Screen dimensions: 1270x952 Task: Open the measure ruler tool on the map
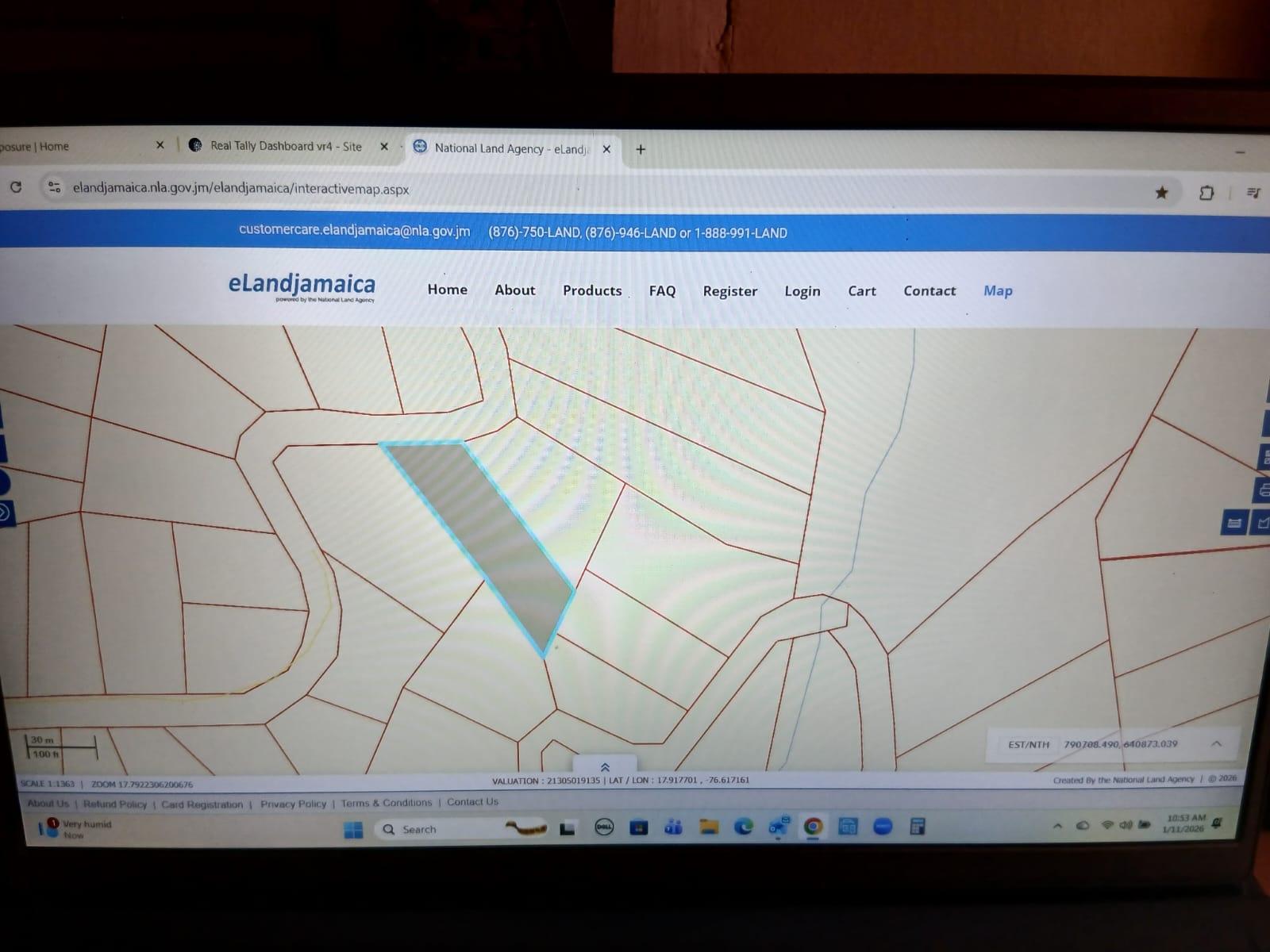click(1234, 523)
